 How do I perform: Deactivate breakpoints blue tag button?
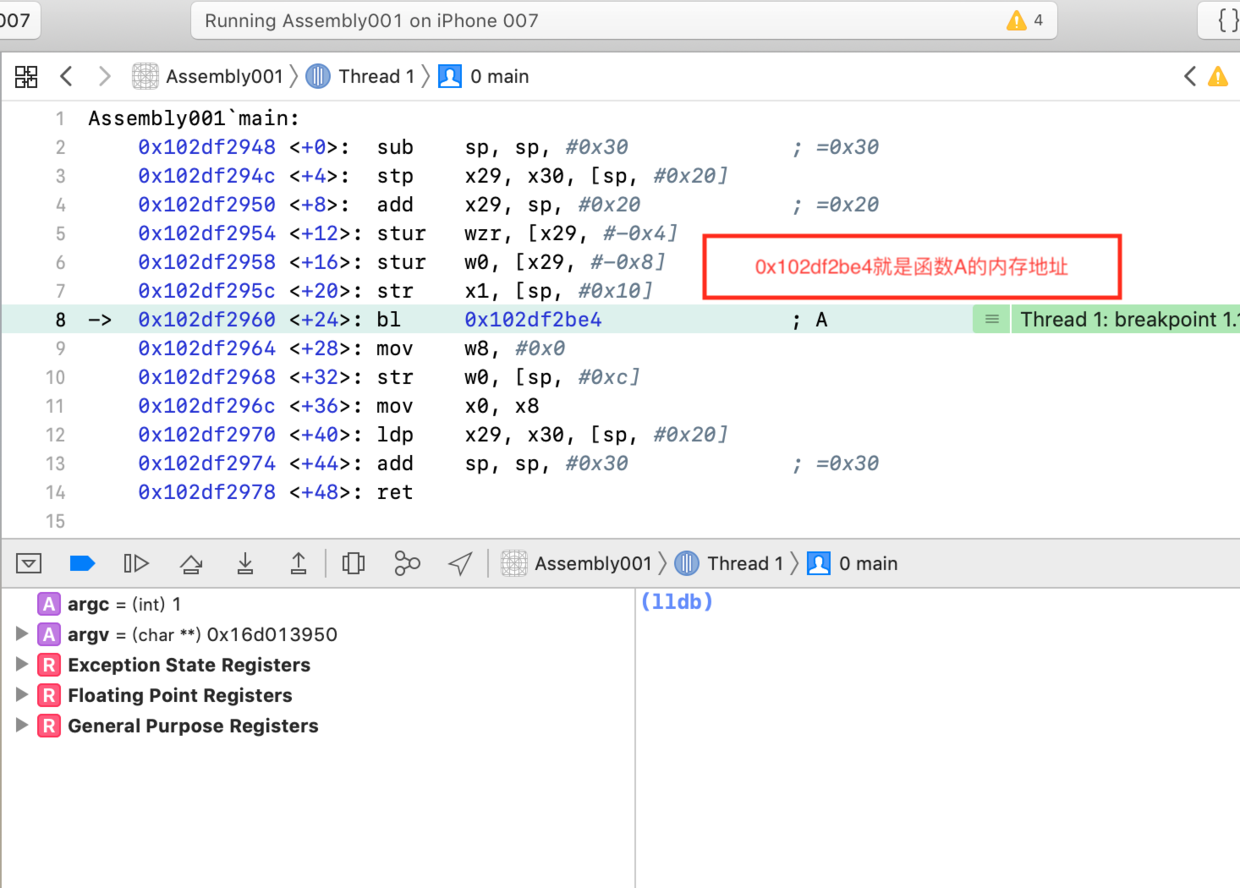coord(82,564)
